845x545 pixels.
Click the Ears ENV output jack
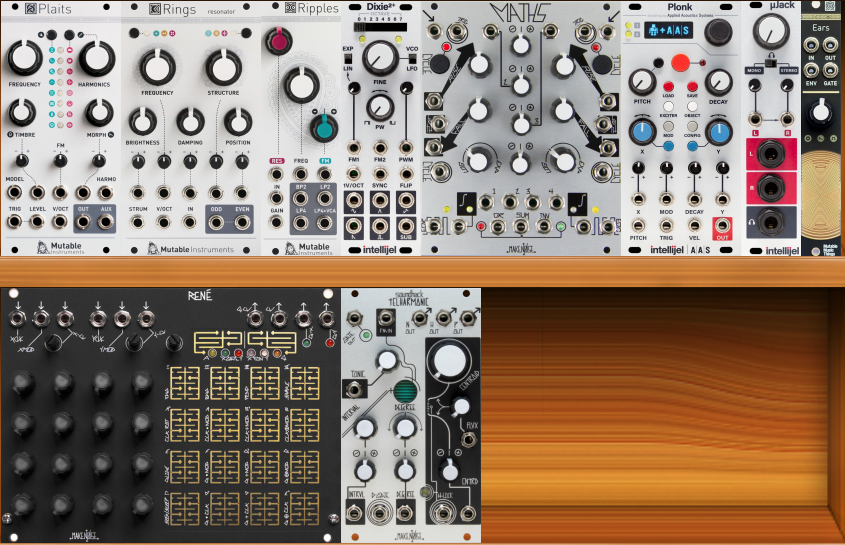[811, 70]
